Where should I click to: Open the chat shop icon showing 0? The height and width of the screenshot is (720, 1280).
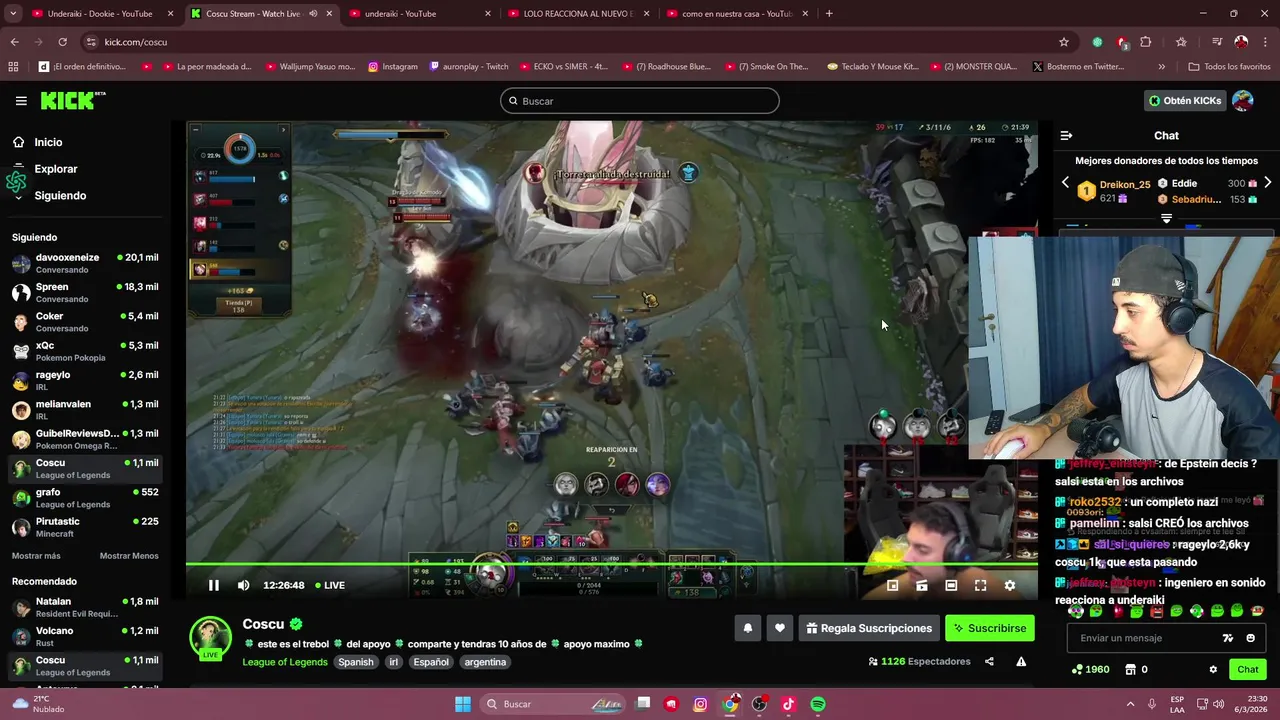point(1136,669)
